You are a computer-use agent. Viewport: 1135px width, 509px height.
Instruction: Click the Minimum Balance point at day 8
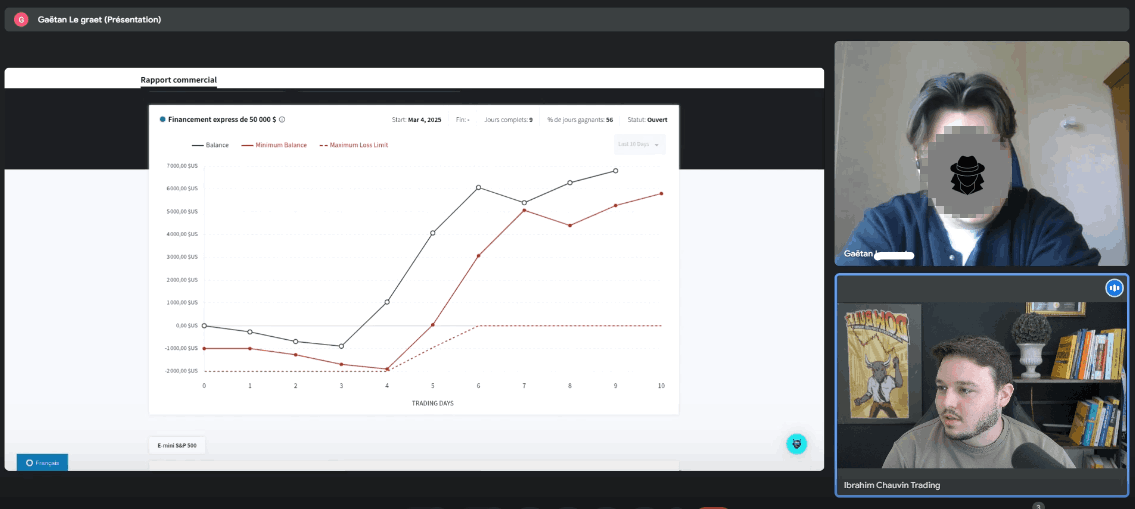click(570, 225)
